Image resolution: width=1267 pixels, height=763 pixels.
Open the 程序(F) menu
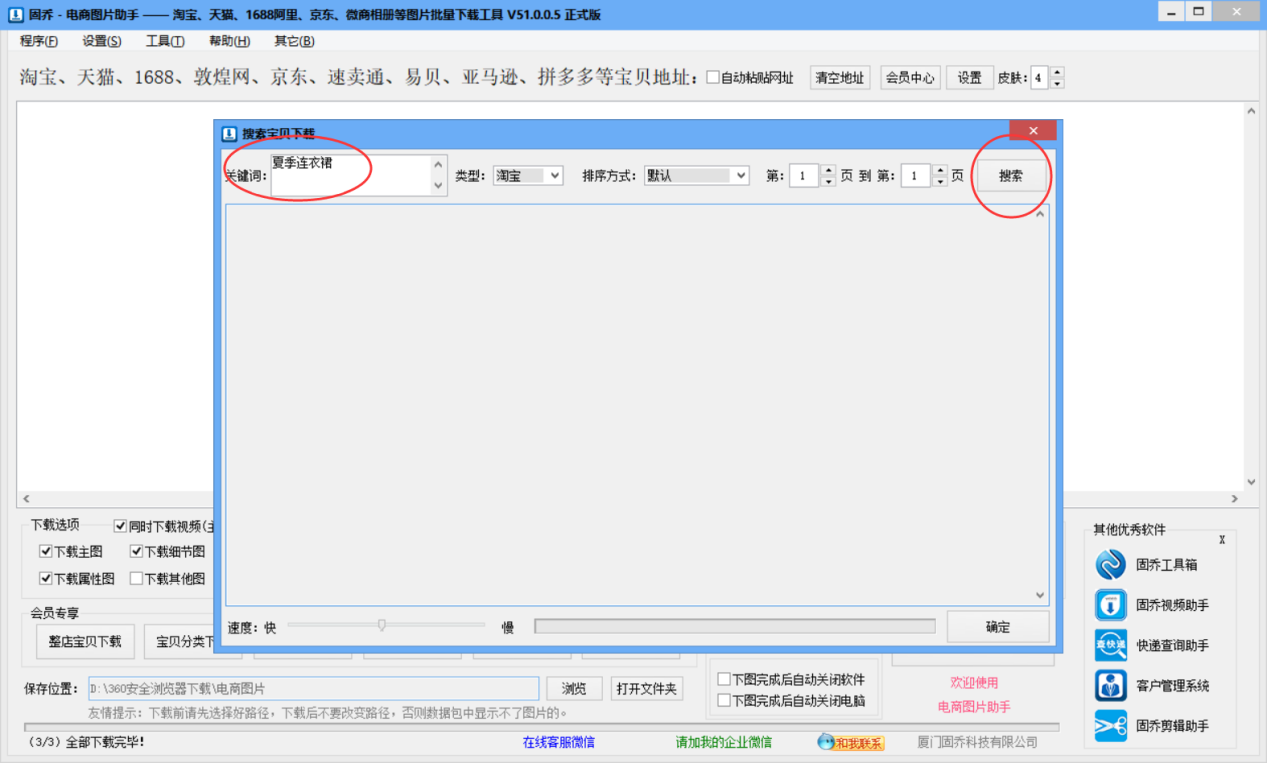point(39,41)
